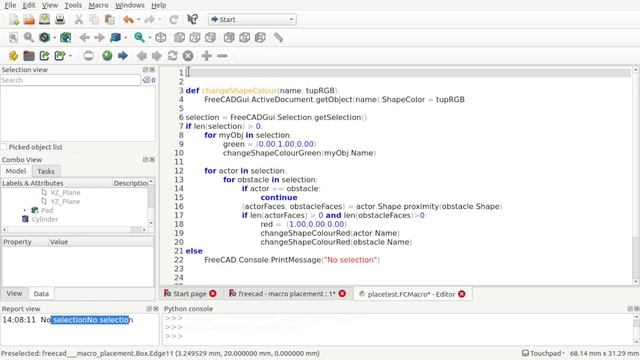Click the teal zoom magnifier icon

(x=140, y=38)
